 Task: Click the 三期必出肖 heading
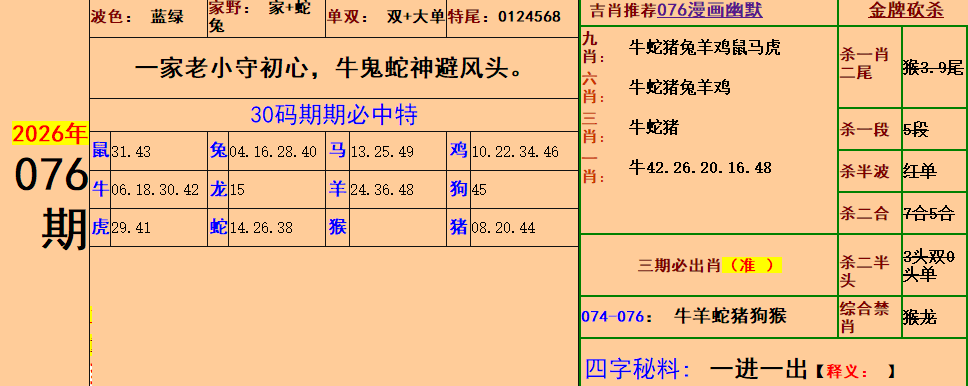(x=679, y=265)
